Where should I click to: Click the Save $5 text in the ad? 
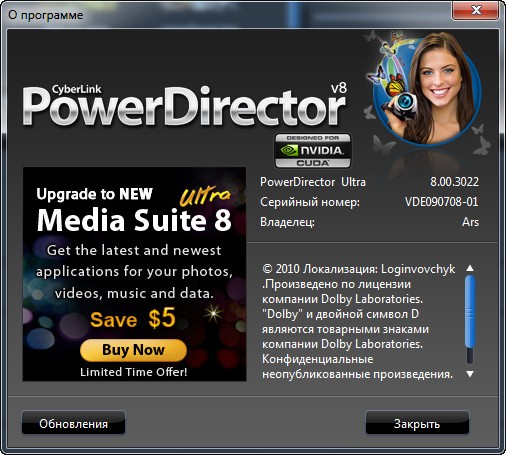click(x=133, y=318)
